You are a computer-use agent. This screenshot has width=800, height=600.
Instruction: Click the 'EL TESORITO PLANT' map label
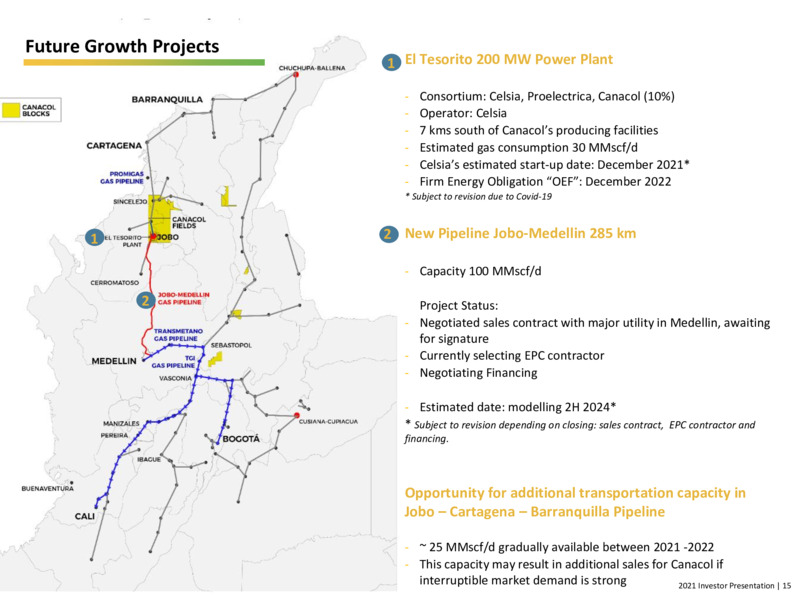tap(123, 241)
